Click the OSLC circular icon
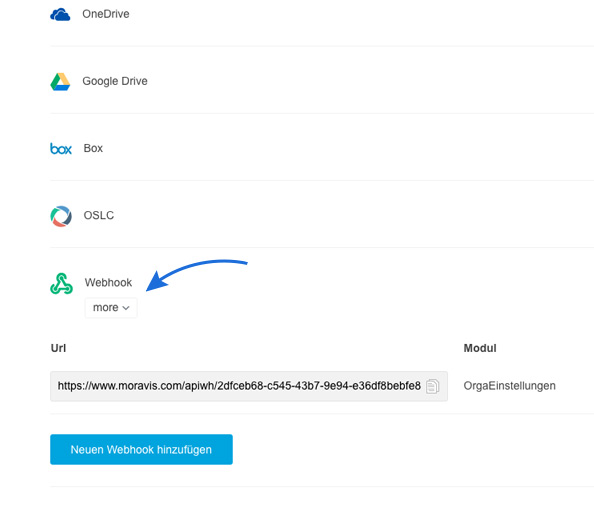This screenshot has height=508, width=594. [61, 216]
